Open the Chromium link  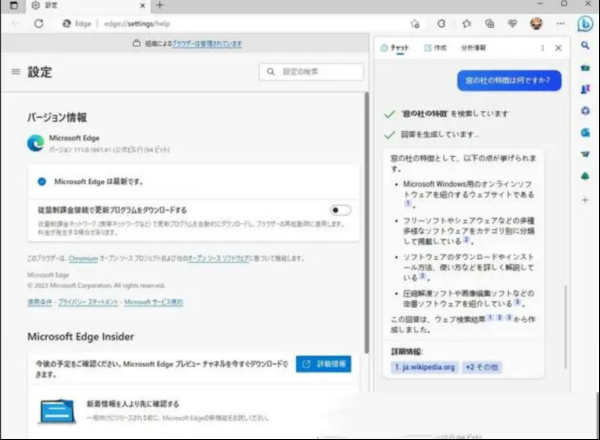[x=83, y=259]
